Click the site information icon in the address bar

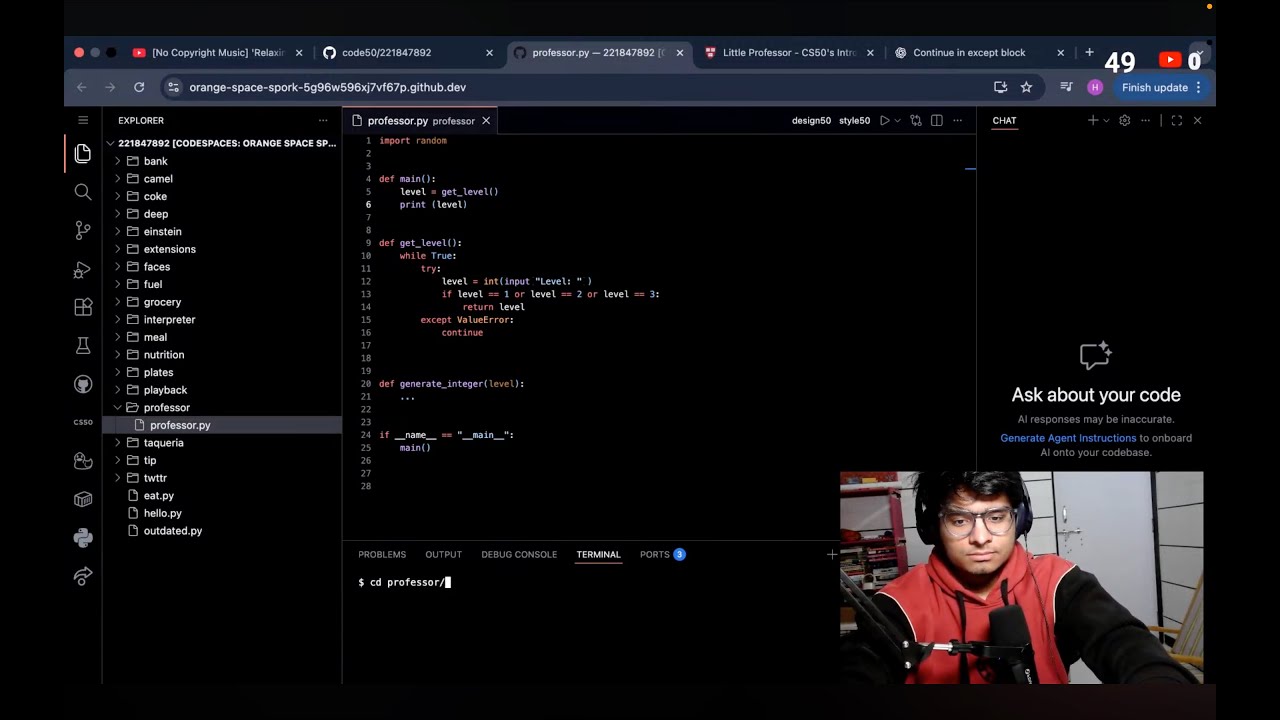pos(172,87)
